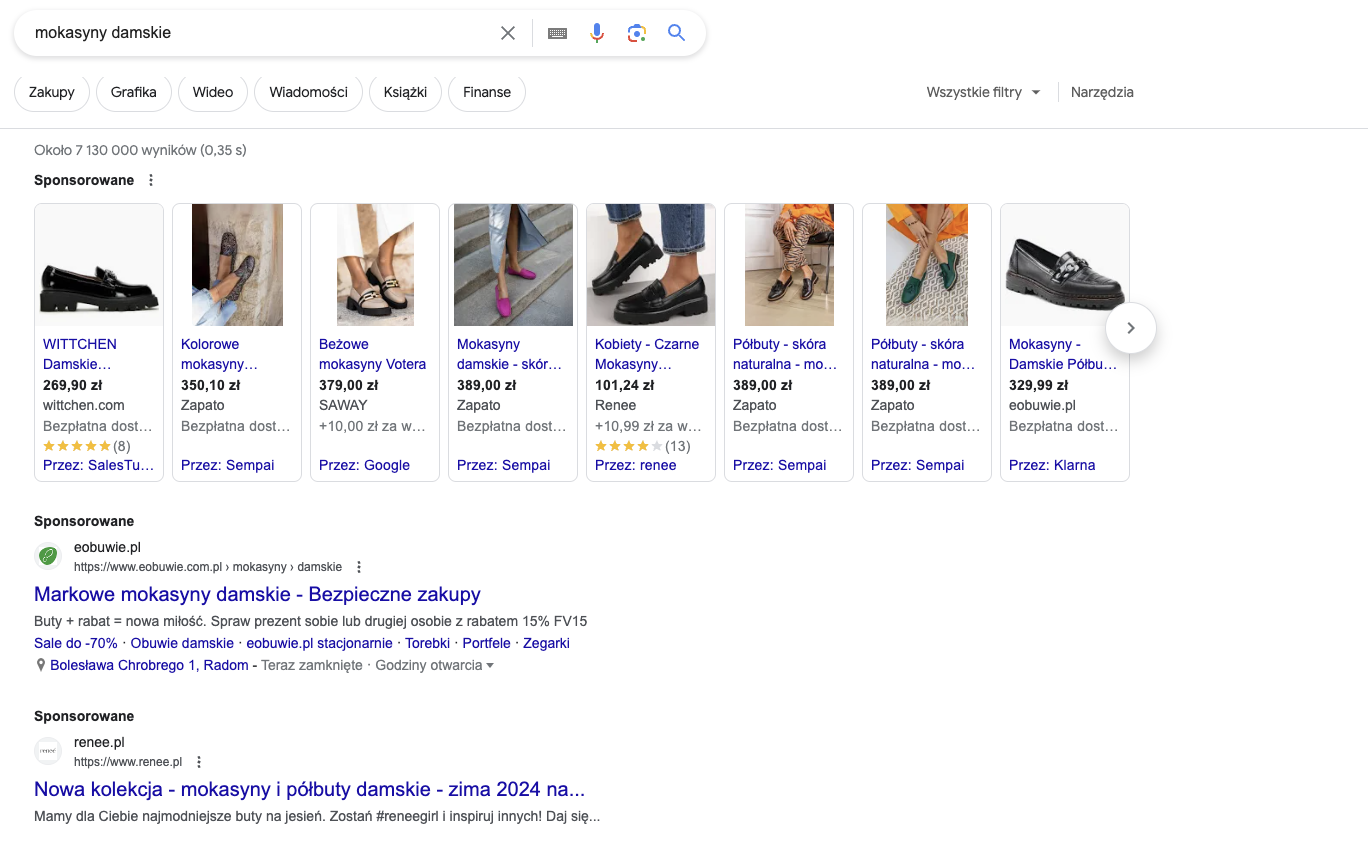Select price 101,24 zł on Renee card
The height and width of the screenshot is (854, 1368).
click(x=624, y=385)
